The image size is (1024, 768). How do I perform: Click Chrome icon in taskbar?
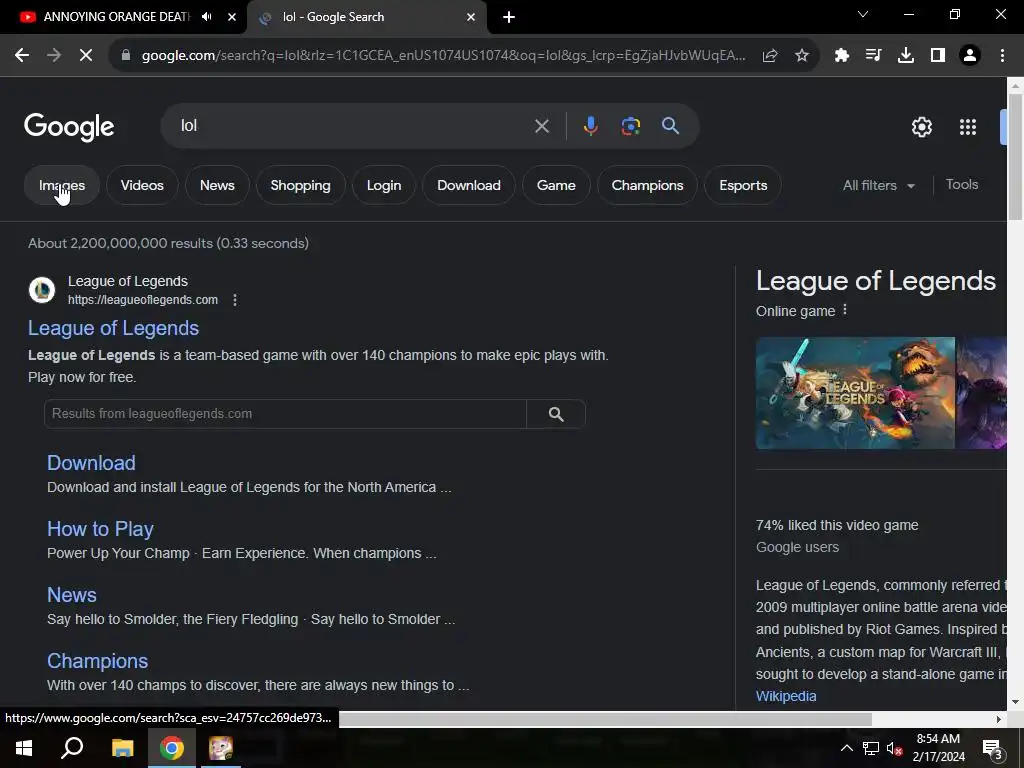[x=172, y=748]
